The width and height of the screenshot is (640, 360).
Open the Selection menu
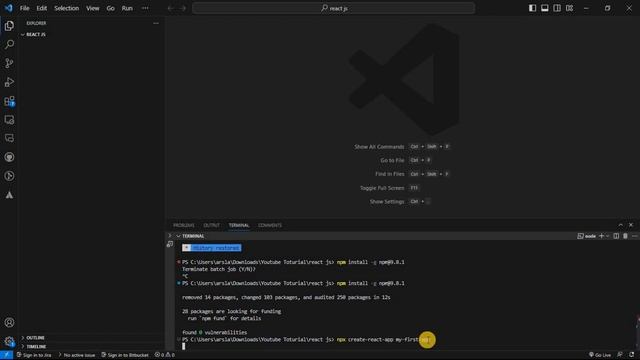(x=67, y=8)
